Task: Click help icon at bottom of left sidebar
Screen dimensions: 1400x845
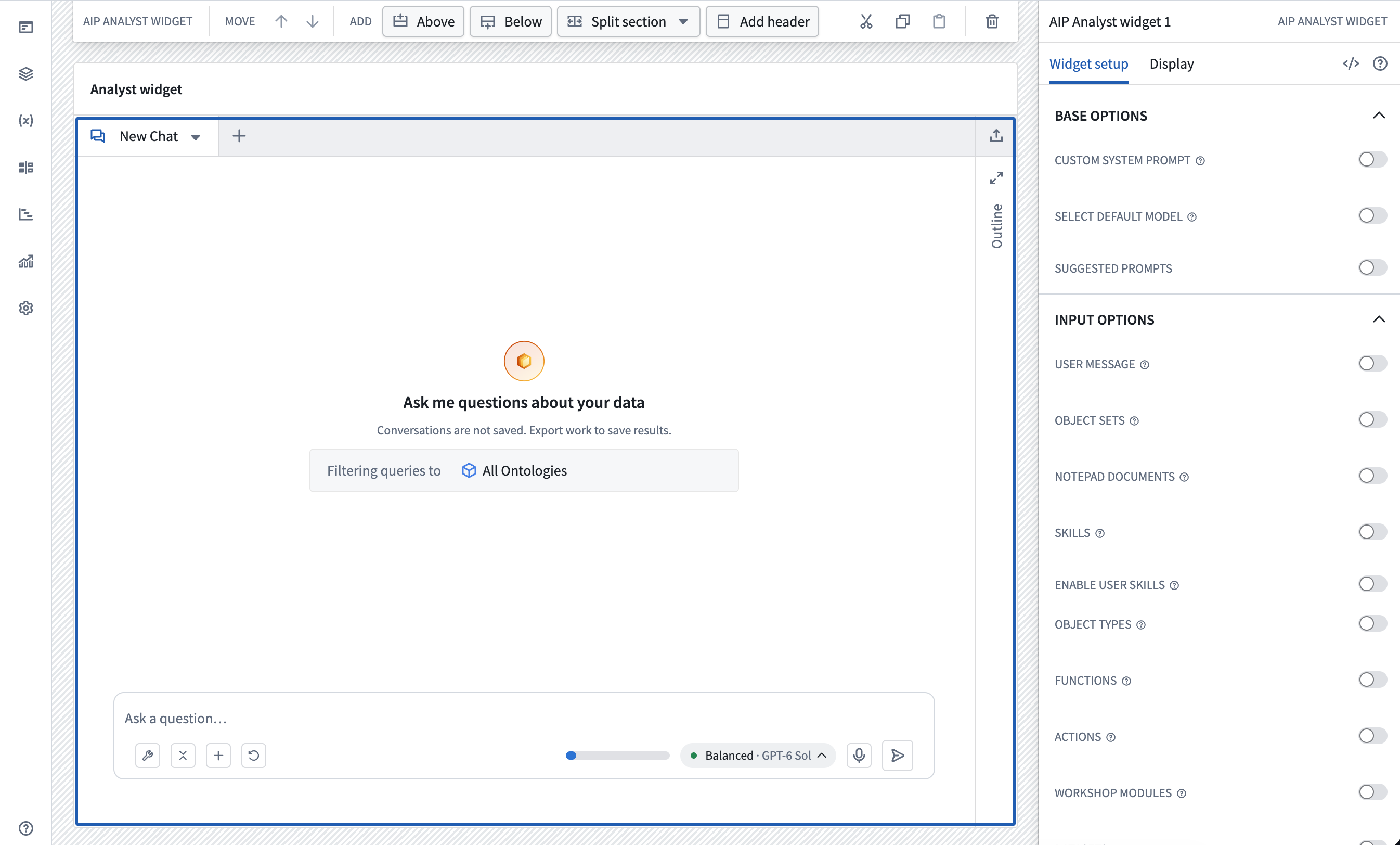Action: pyautogui.click(x=26, y=828)
